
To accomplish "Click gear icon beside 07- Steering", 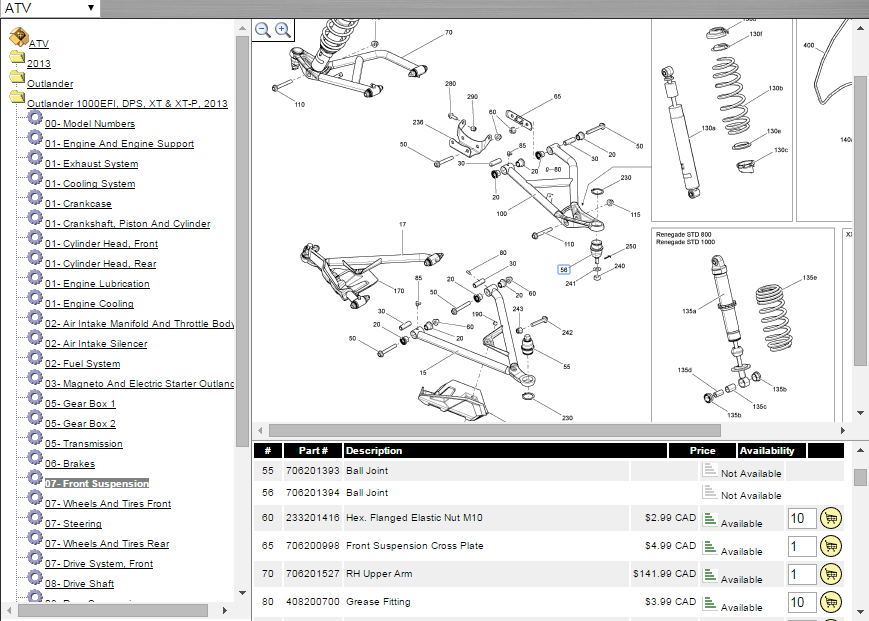I will [35, 517].
